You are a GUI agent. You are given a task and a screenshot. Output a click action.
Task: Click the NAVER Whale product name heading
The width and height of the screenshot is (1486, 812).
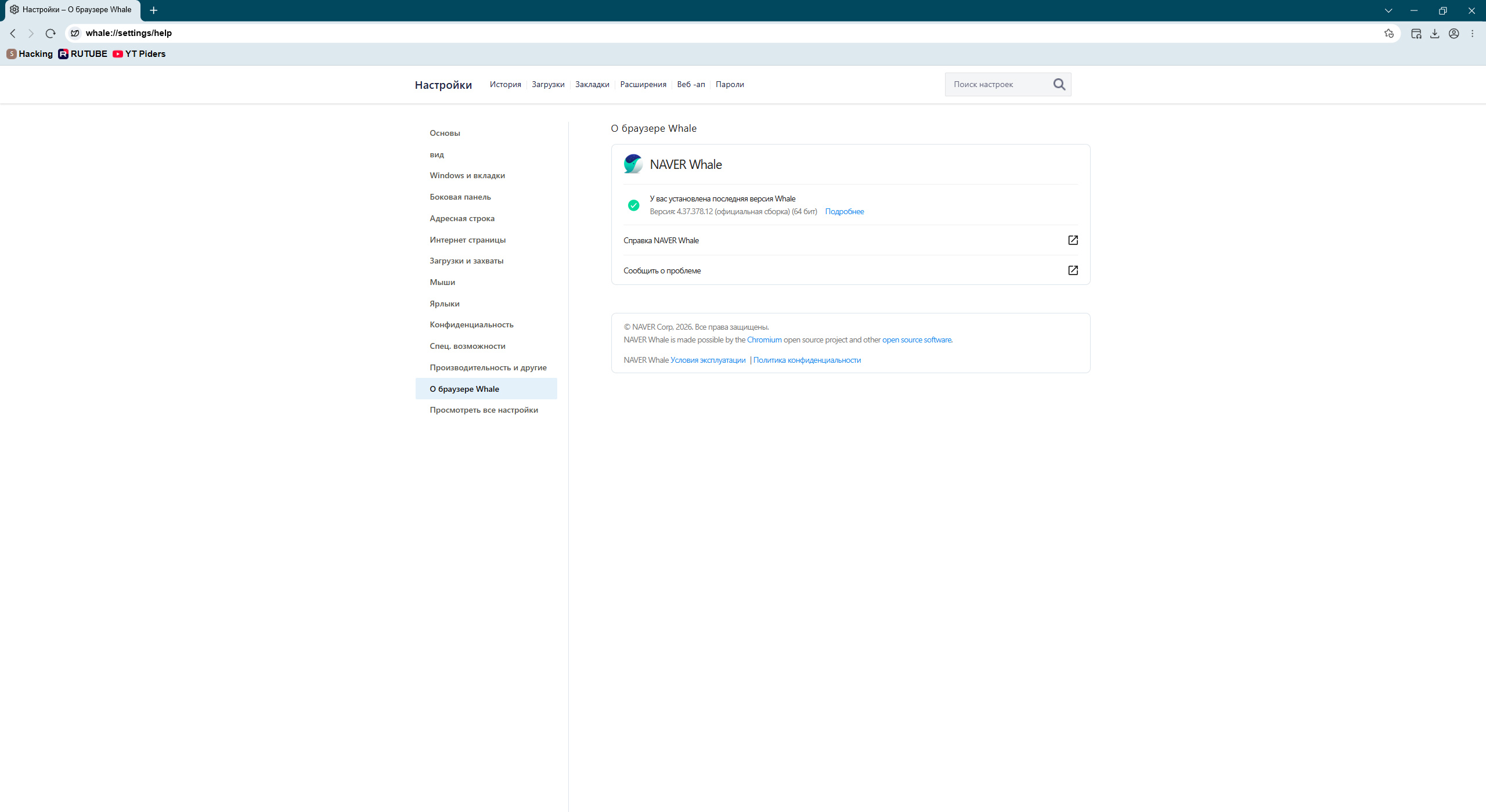686,164
